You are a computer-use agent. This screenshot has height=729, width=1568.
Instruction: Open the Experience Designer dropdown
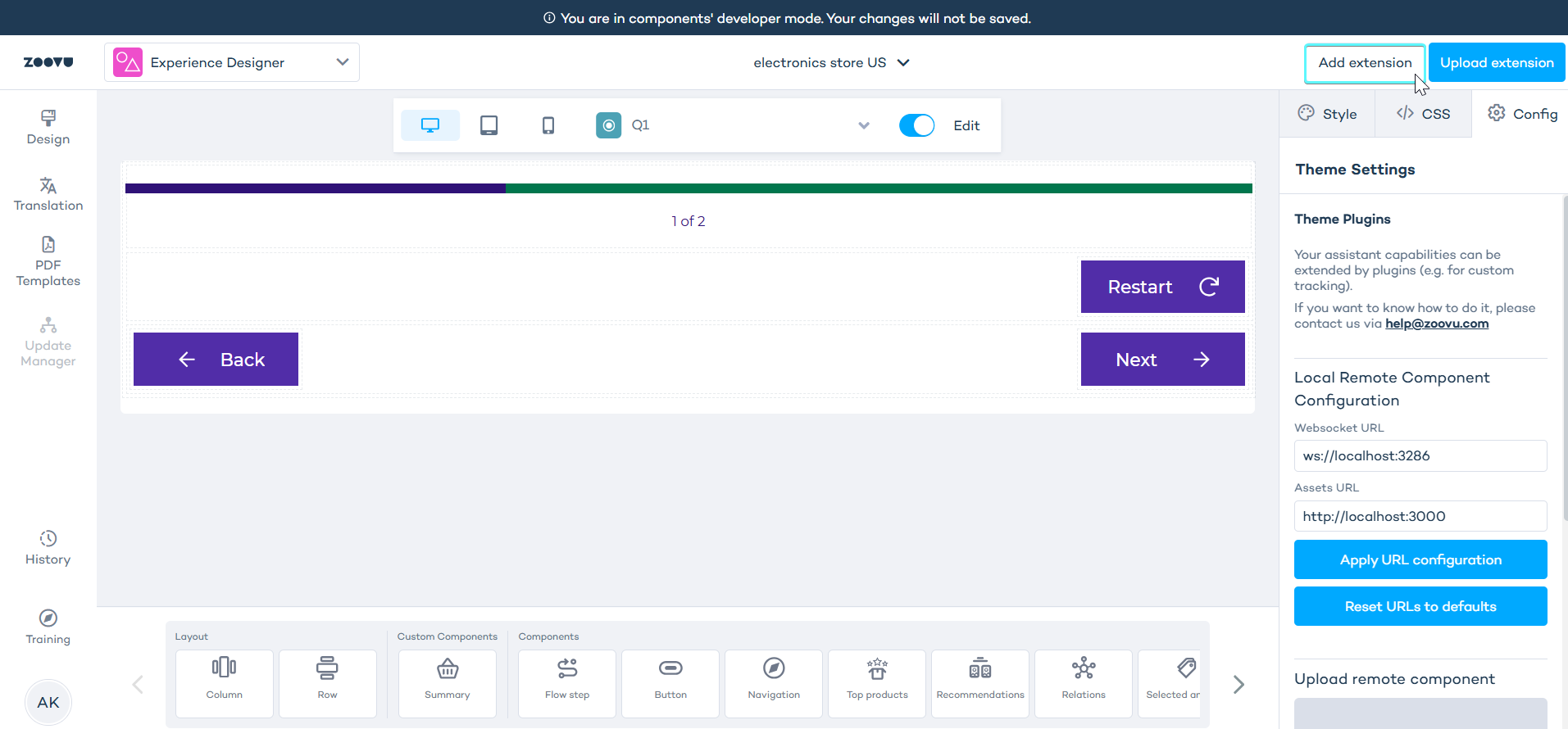232,62
